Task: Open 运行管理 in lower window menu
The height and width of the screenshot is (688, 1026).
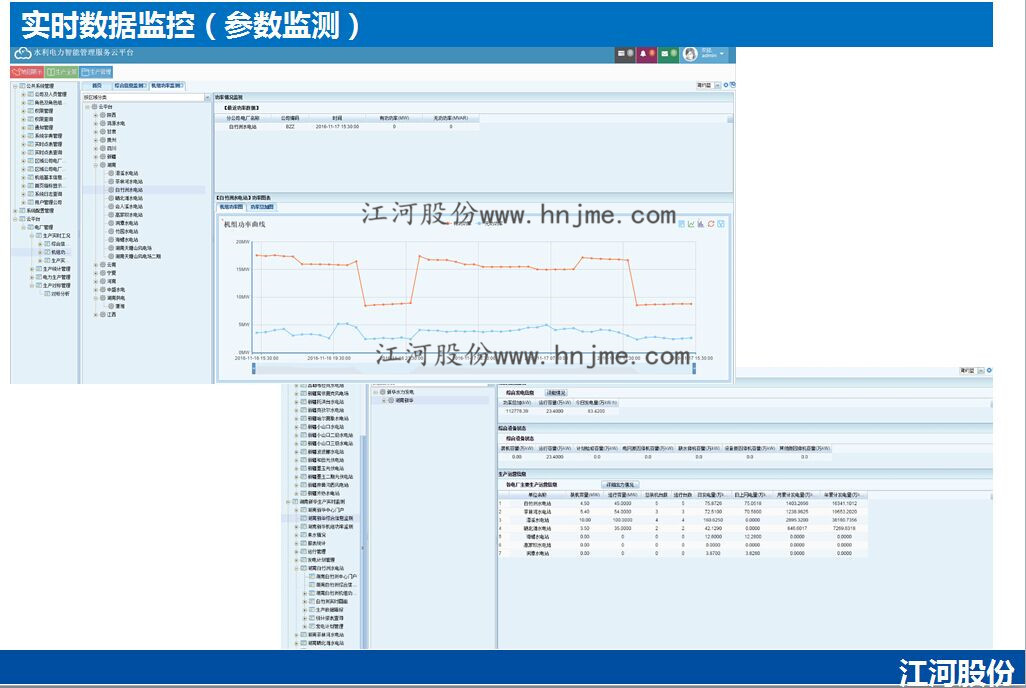Action: [317, 552]
